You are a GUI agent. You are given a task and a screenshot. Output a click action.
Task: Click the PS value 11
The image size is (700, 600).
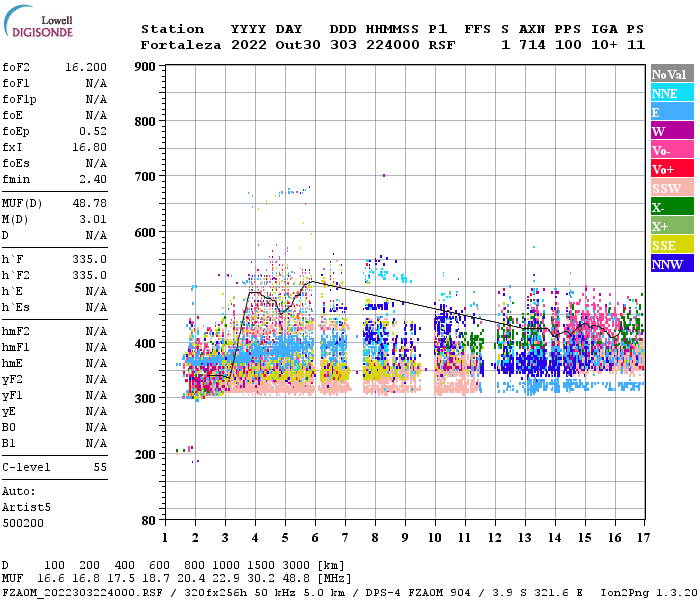pyautogui.click(x=636, y=45)
